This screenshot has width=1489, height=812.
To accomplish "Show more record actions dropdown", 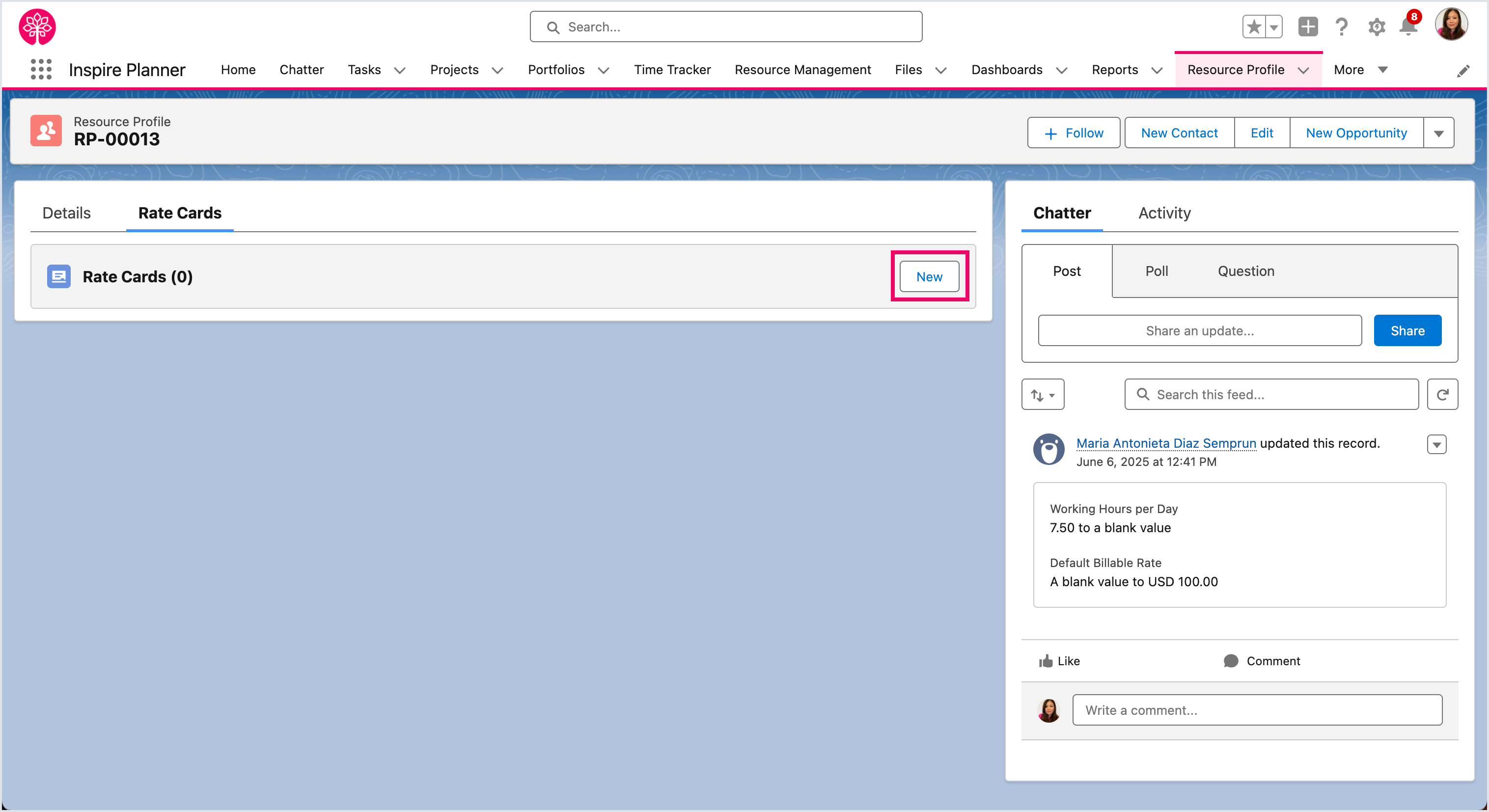I will [x=1439, y=133].
